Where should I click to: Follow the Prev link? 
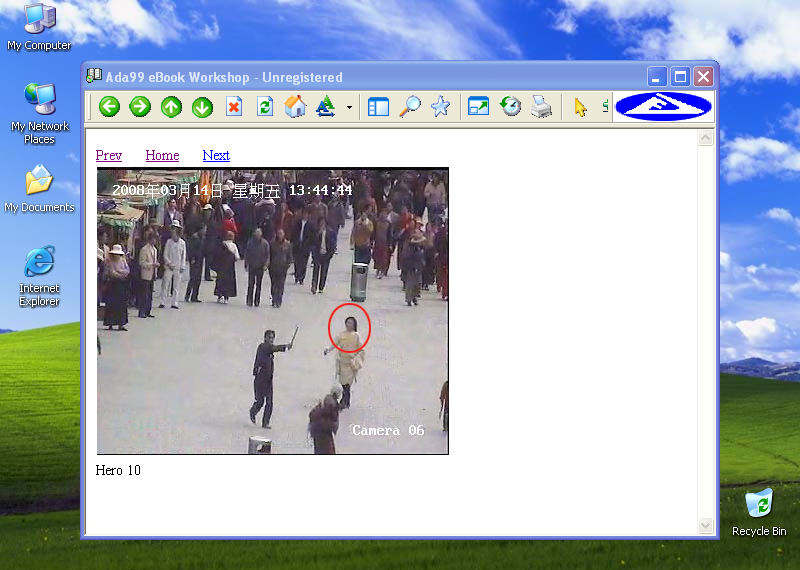point(109,155)
